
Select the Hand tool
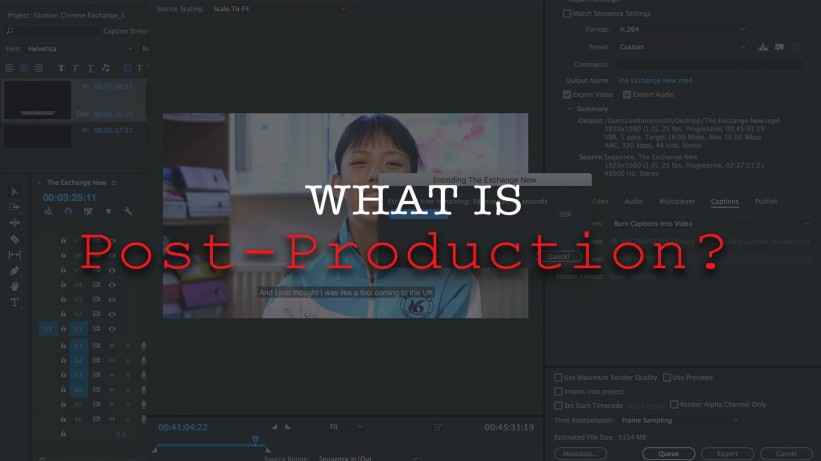point(15,286)
